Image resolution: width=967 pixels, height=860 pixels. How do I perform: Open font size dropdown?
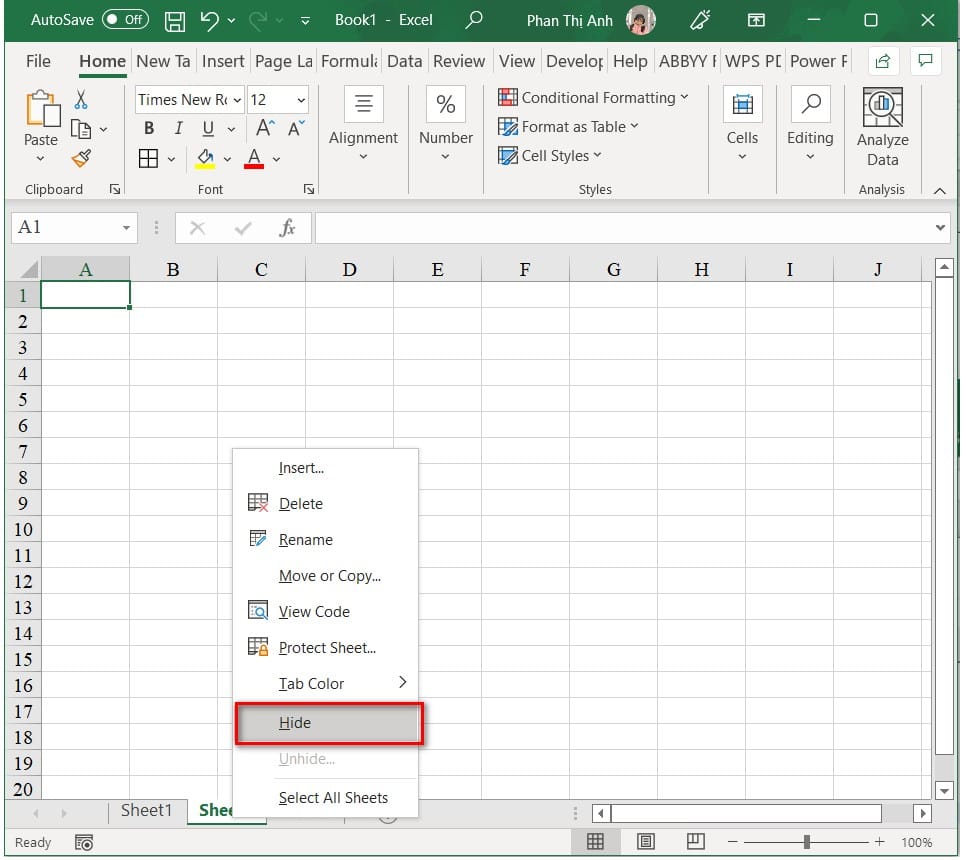click(301, 100)
